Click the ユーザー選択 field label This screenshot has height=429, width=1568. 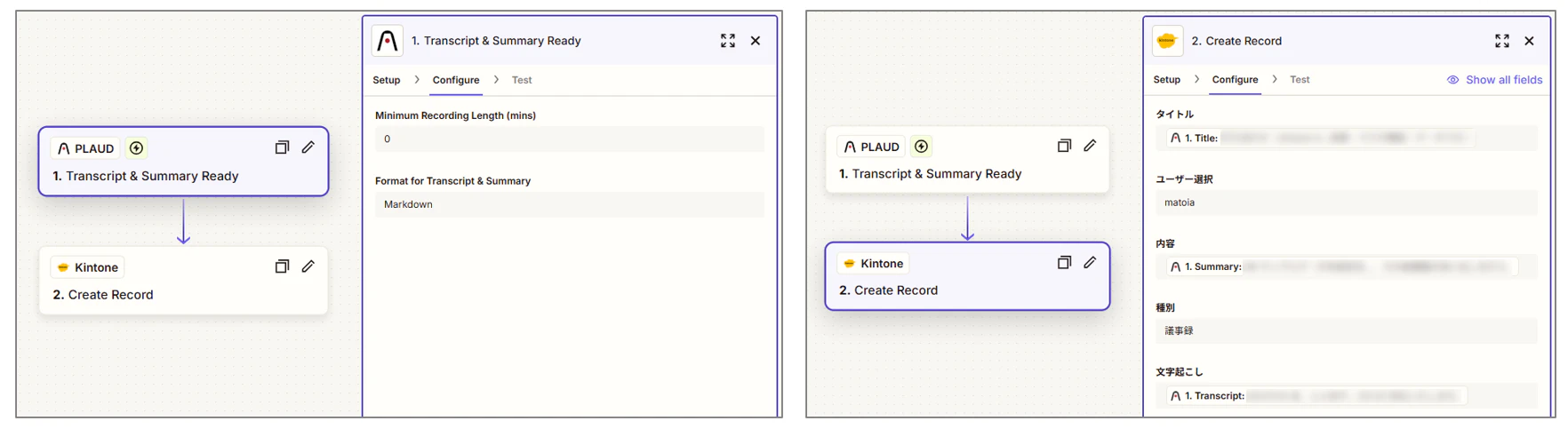1184,179
